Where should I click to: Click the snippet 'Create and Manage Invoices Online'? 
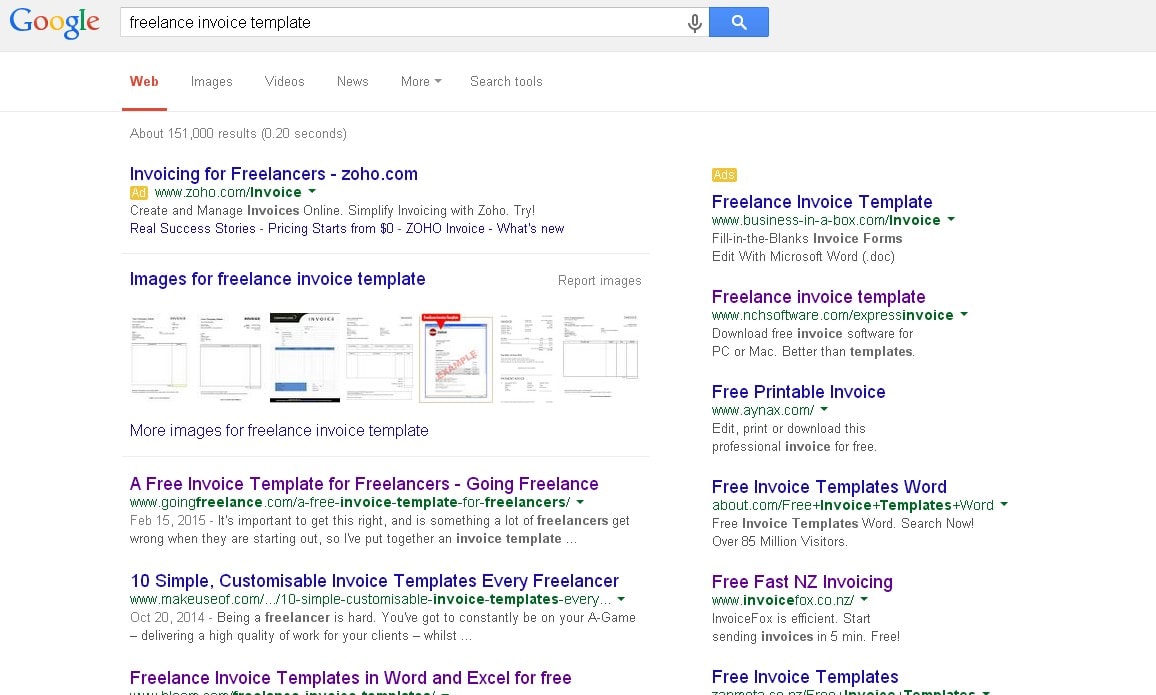pyautogui.click(x=332, y=211)
